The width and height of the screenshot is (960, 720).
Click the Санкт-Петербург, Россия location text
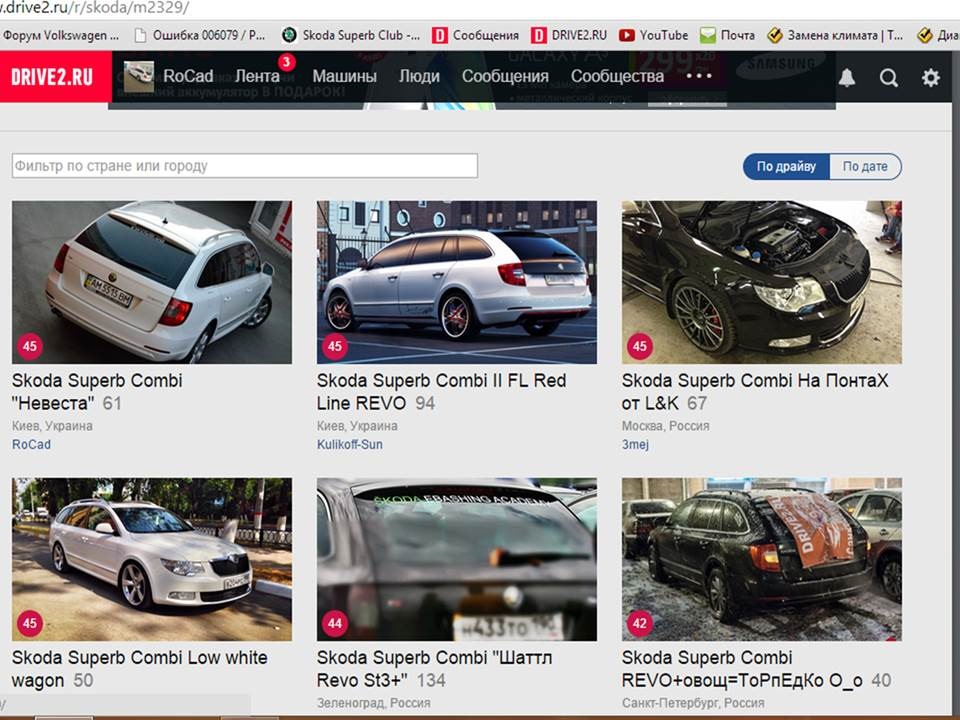coord(693,703)
